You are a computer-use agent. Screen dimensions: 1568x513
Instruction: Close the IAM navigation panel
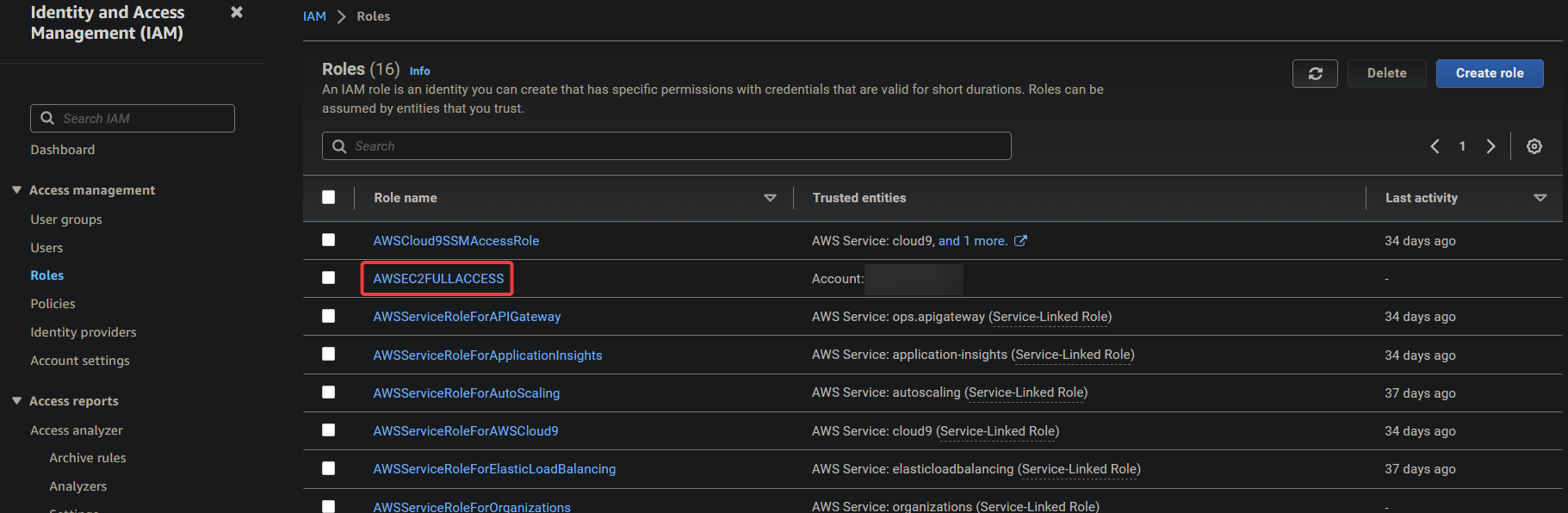(x=237, y=12)
